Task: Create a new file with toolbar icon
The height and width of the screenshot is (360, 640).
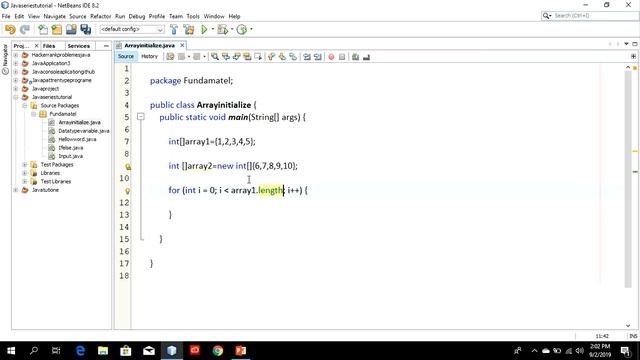Action: [x=42, y=29]
